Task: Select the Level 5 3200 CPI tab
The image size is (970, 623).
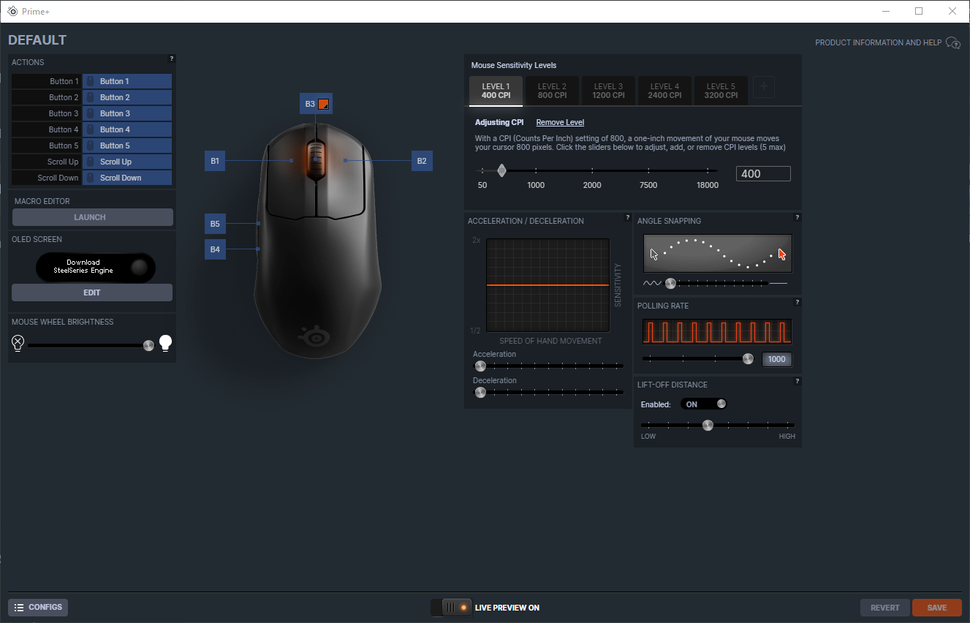Action: (719, 90)
